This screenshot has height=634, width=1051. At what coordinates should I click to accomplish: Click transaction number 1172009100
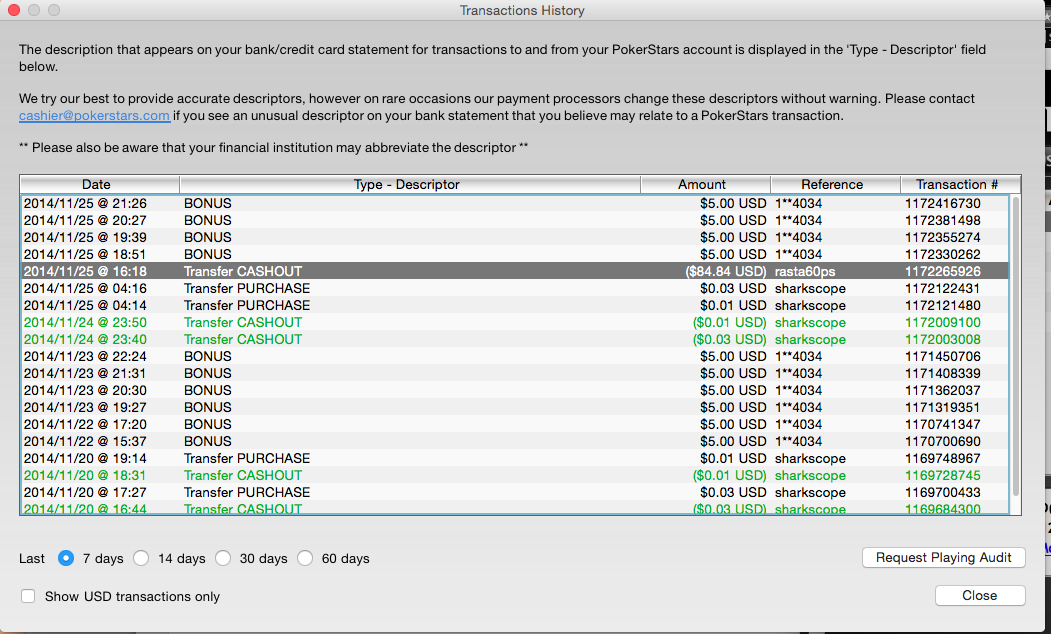942,322
